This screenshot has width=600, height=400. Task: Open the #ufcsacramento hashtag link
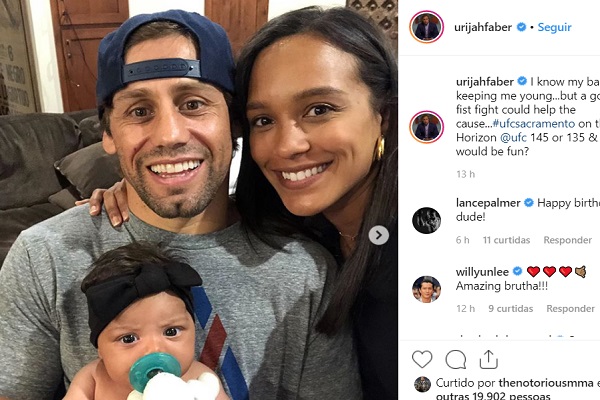tap(534, 124)
